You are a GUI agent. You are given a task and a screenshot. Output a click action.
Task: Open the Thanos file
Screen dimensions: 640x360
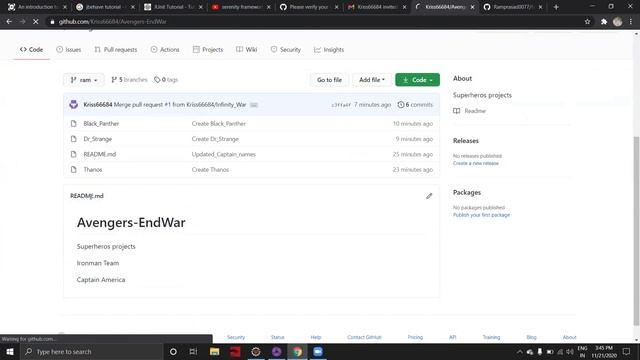pyautogui.click(x=93, y=169)
